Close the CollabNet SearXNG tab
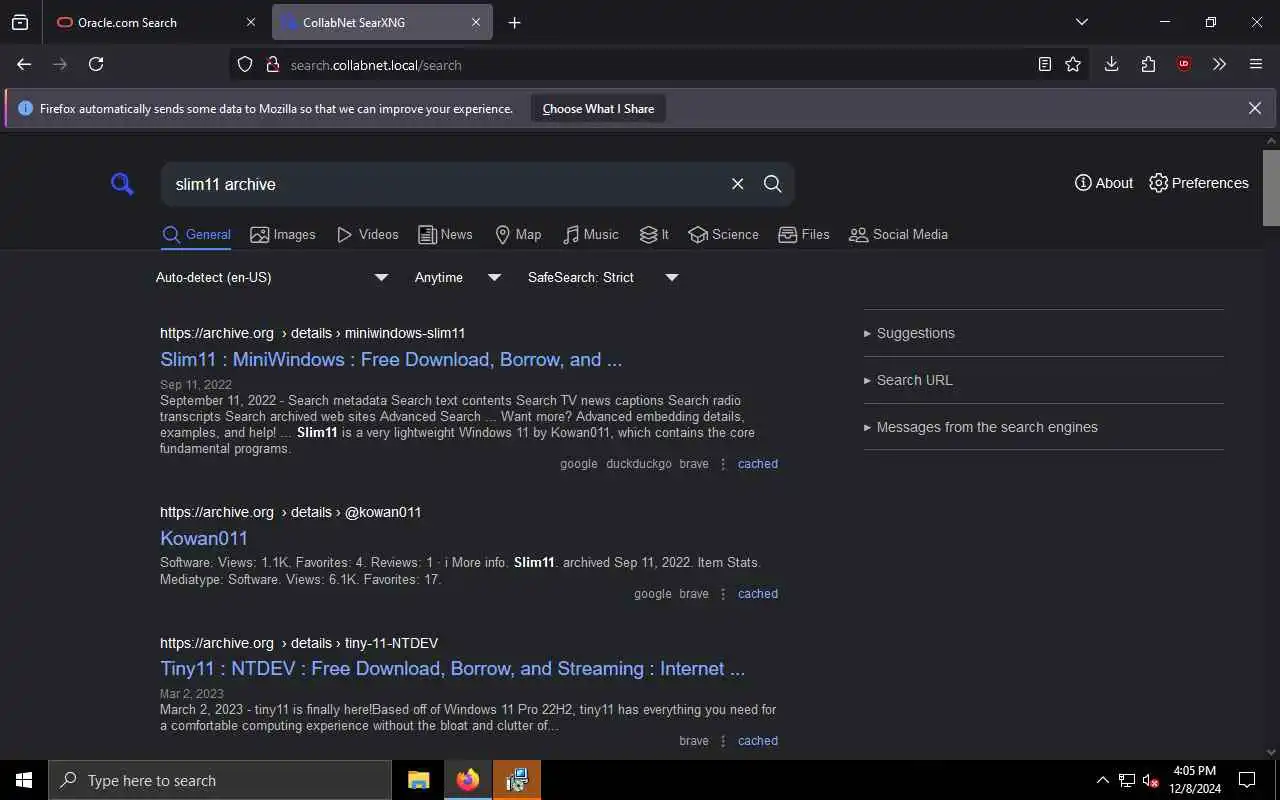Screen dimensions: 1280x800 pyautogui.click(x=476, y=22)
